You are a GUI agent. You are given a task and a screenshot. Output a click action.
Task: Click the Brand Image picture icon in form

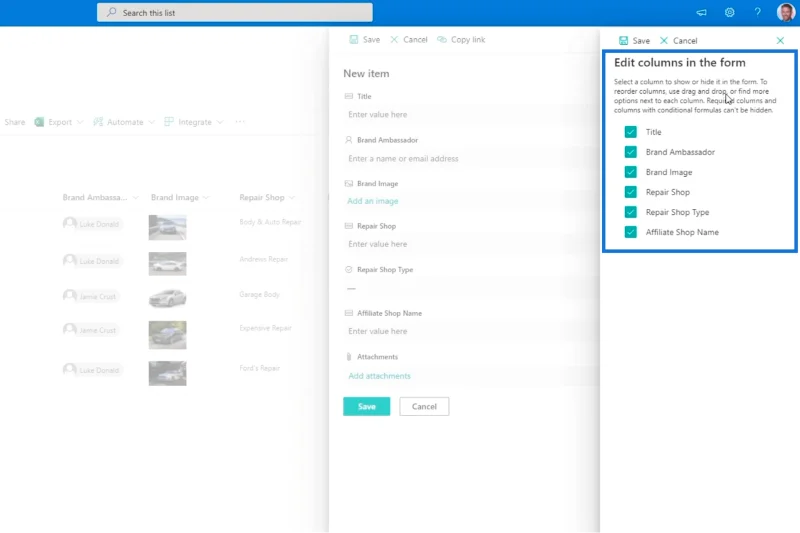348,183
